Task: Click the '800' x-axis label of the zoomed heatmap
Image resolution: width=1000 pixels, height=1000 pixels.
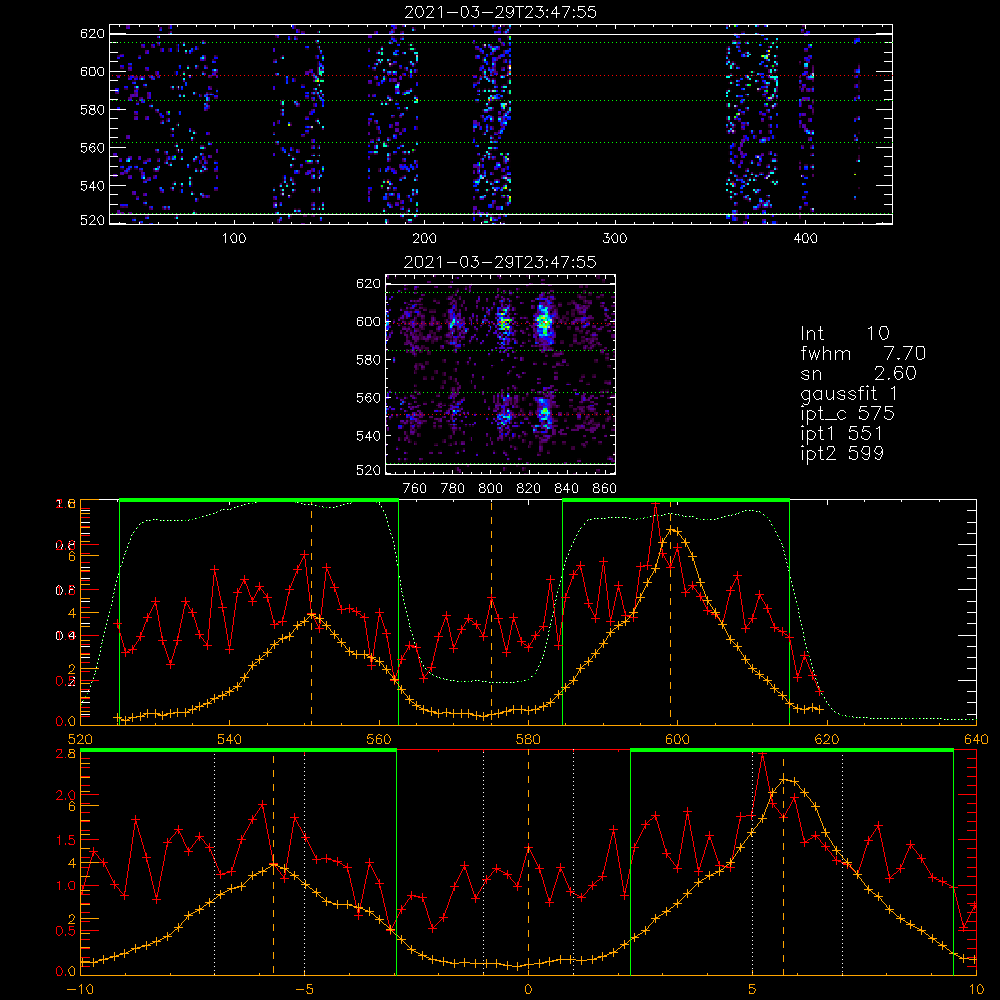Action: coord(491,489)
